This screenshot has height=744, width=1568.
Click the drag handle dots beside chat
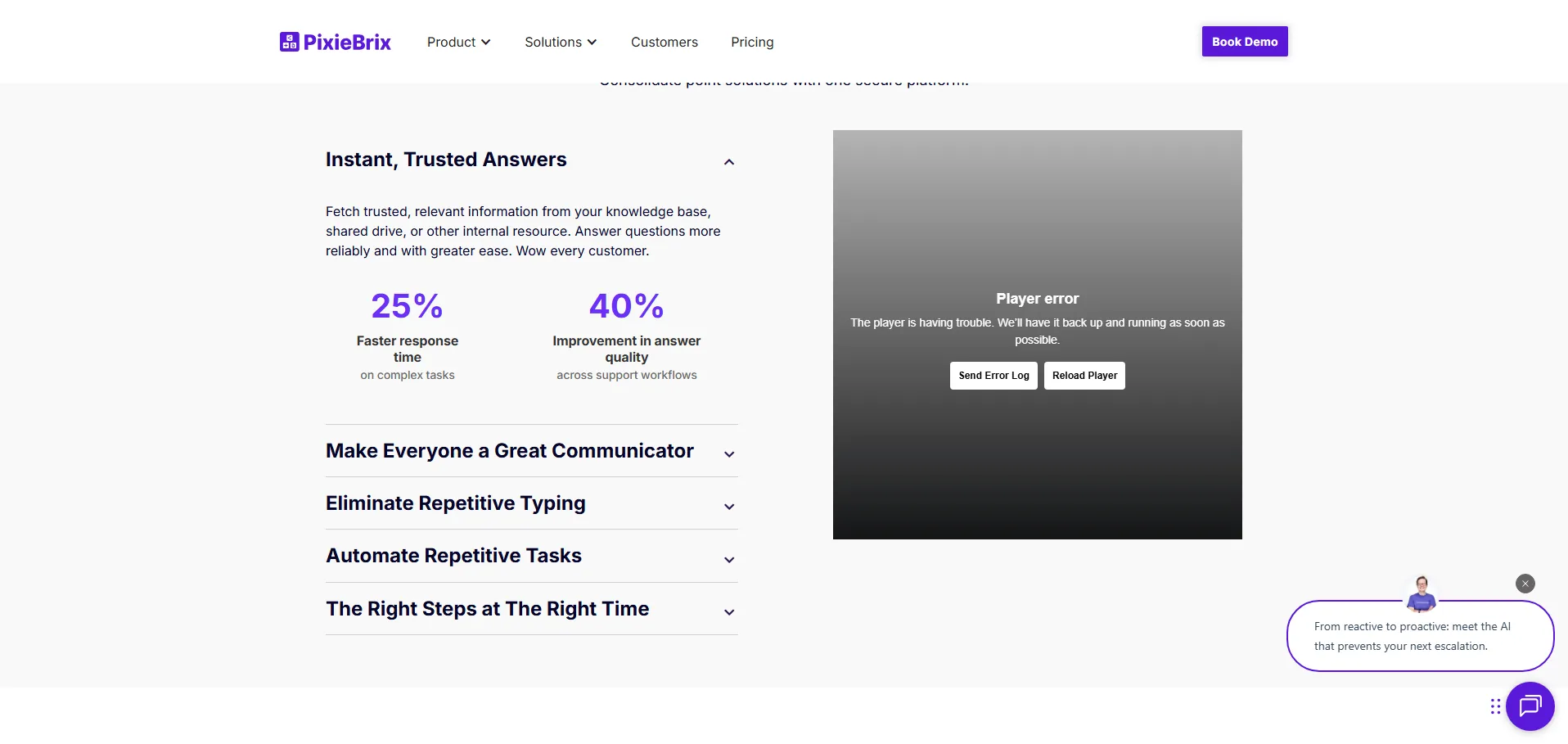click(1495, 706)
